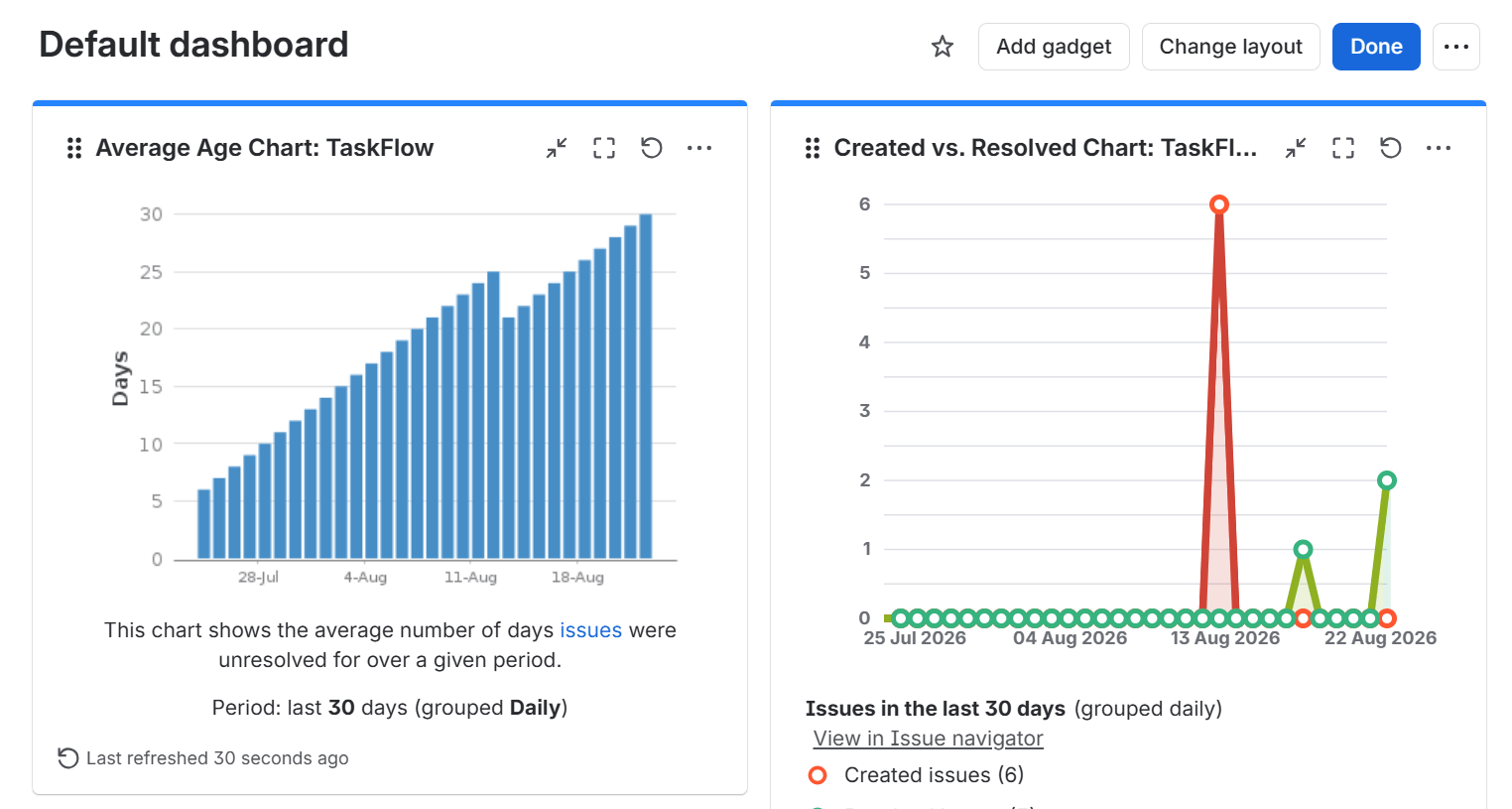This screenshot has width=1512, height=809.
Task: Click the 'Last refreshed 30 seconds ago' text
Action: pos(217,758)
